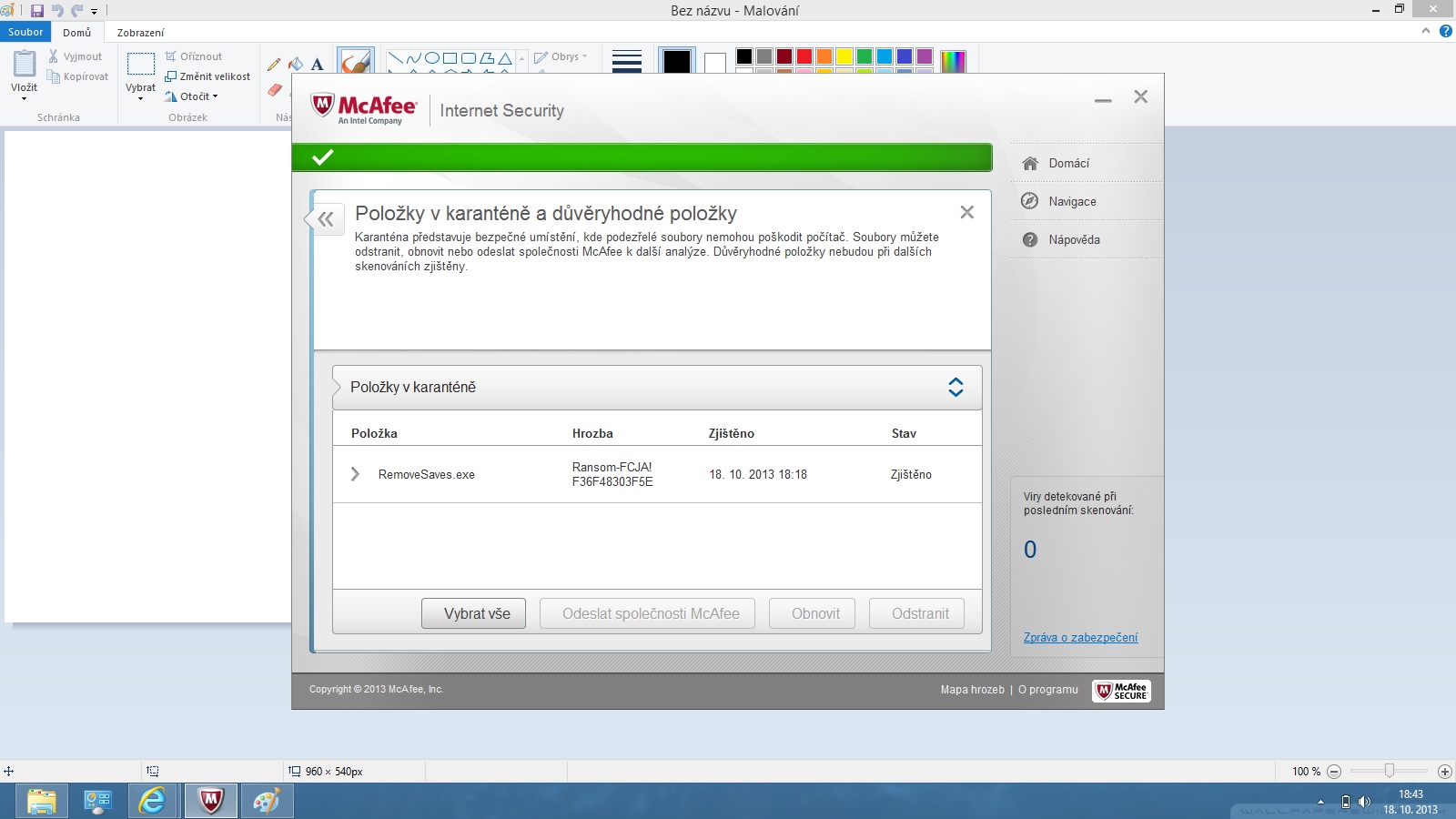The width and height of the screenshot is (1456, 819).
Task: Click Oříznout (crop) in the Paint ribbon
Action: tap(193, 56)
